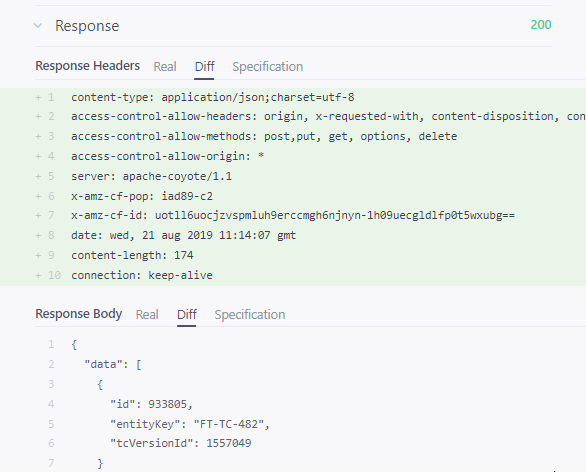This screenshot has width=586, height=472.
Task: Switch to Specification tab of Response Body
Action: (250, 314)
